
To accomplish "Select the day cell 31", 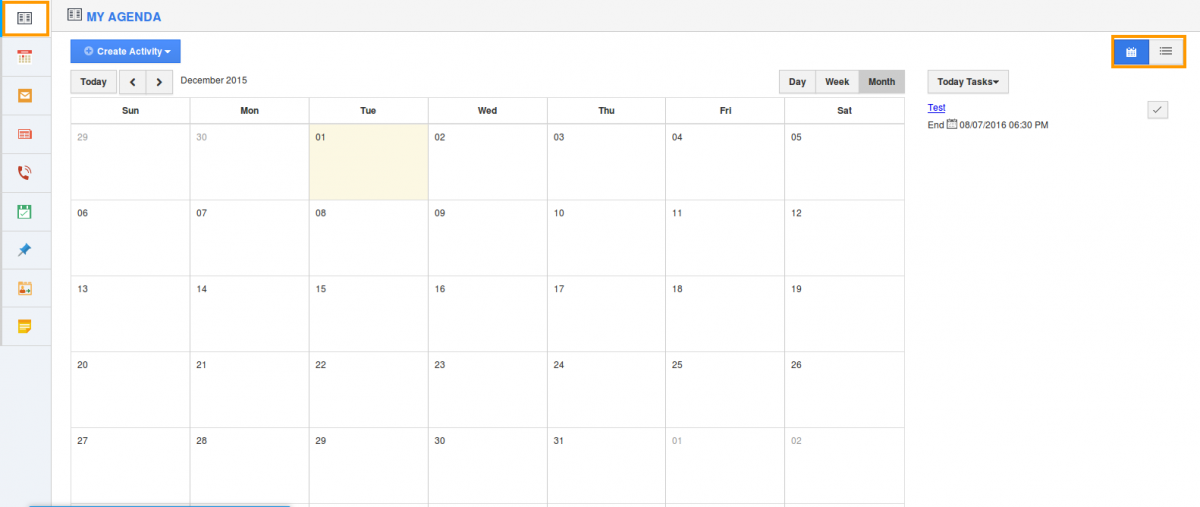I will 606,466.
